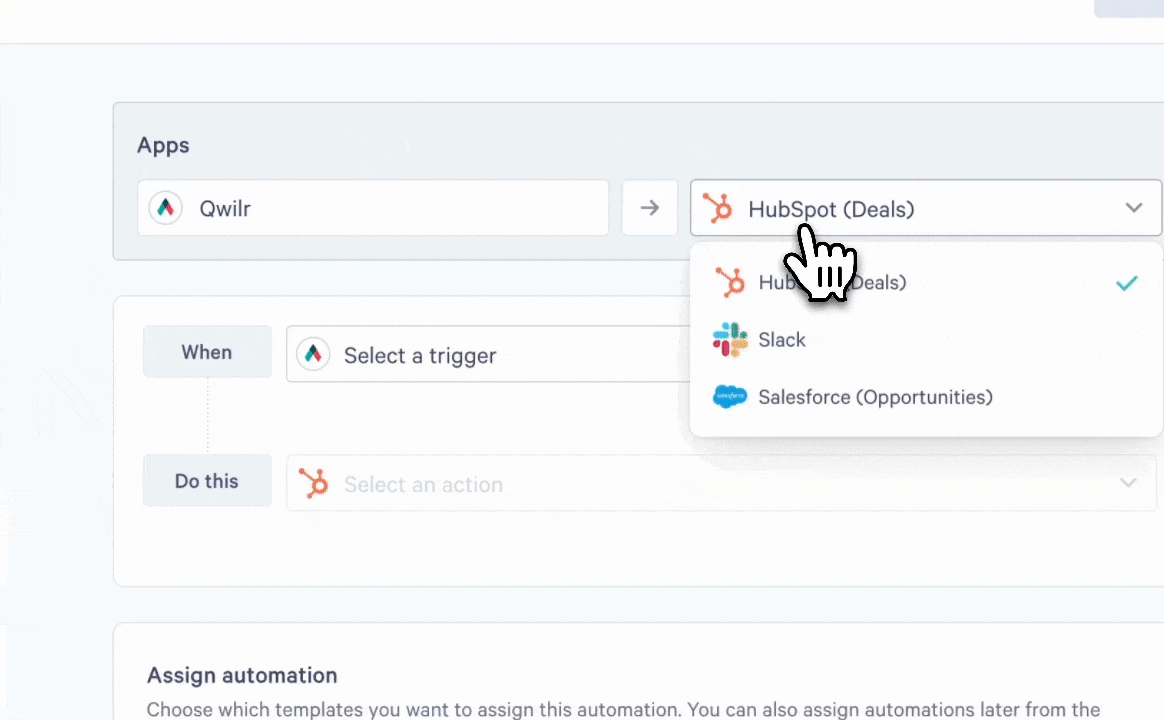Click the Qwilr logo in Apps field

coord(166,208)
